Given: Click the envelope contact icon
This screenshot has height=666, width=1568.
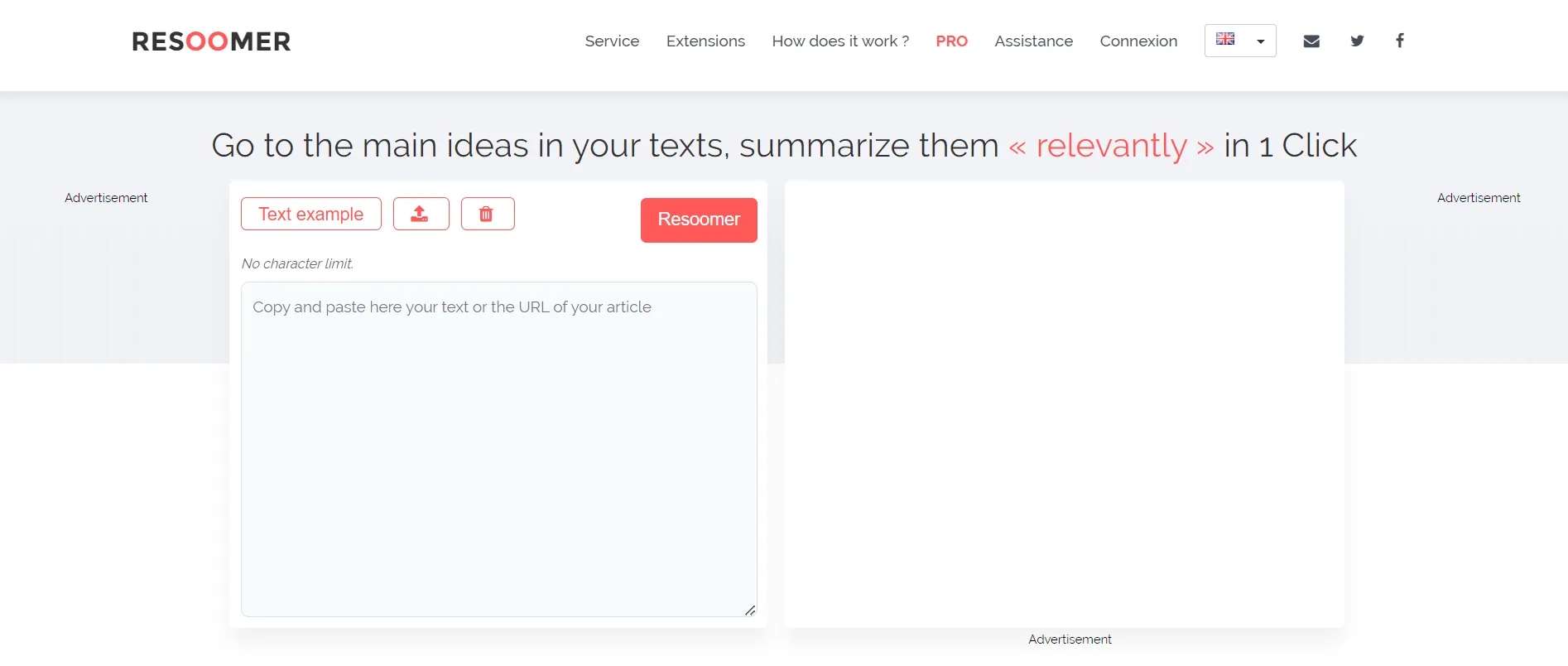Looking at the screenshot, I should tap(1311, 41).
